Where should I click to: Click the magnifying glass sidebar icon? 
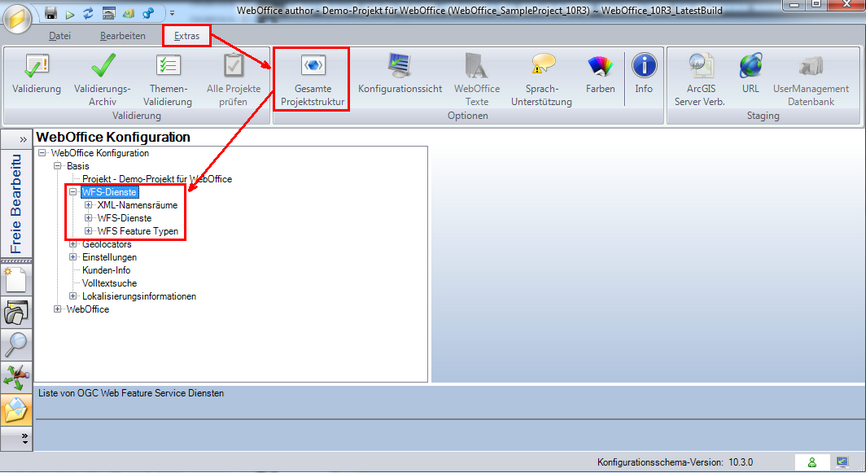click(x=16, y=345)
